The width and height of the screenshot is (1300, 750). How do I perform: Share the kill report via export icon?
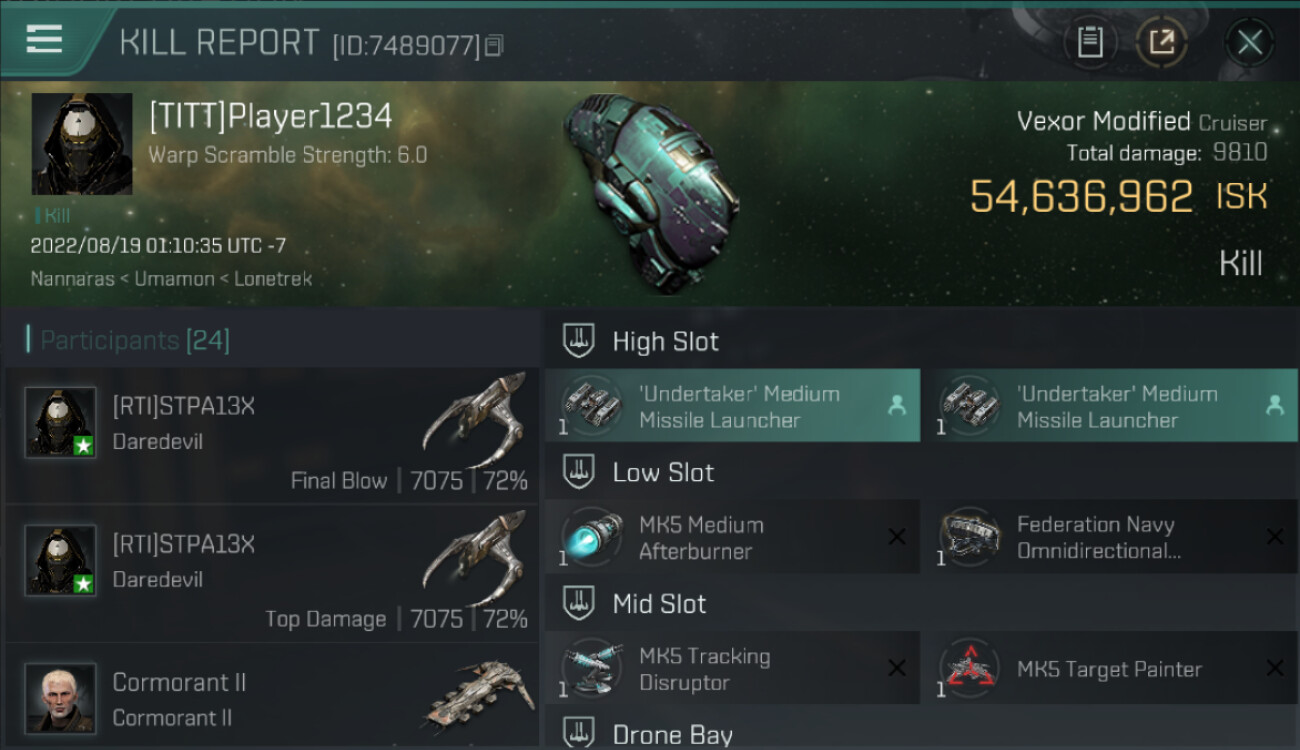pyautogui.click(x=1161, y=42)
